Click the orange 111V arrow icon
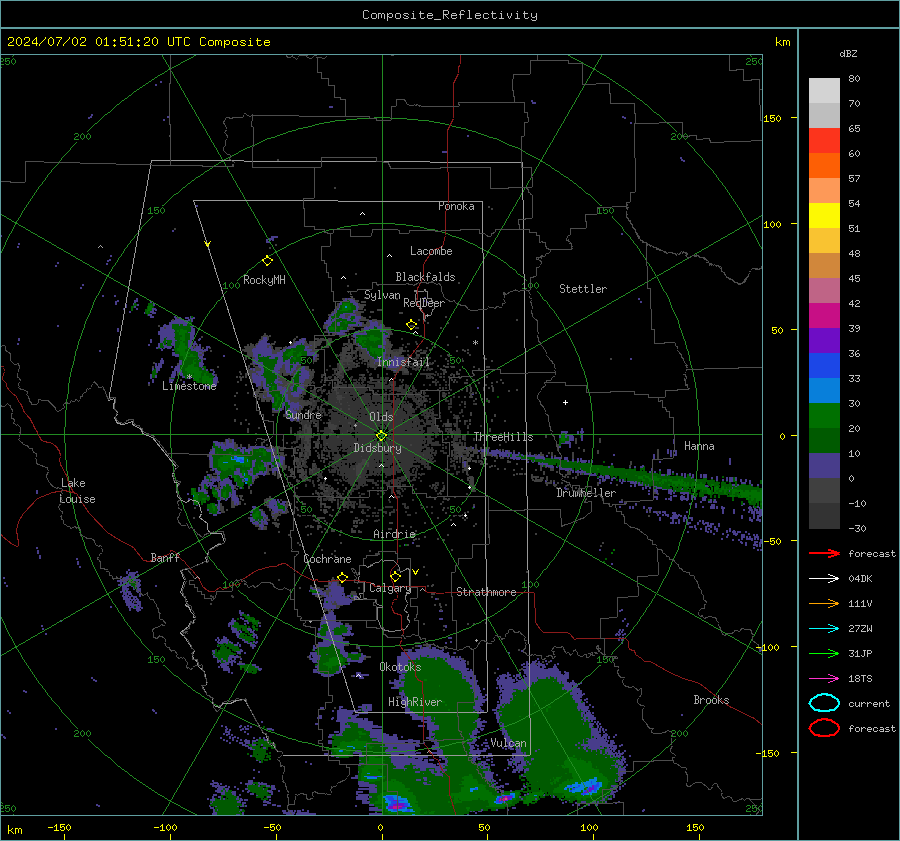Screen dimensions: 900x841 point(824,603)
